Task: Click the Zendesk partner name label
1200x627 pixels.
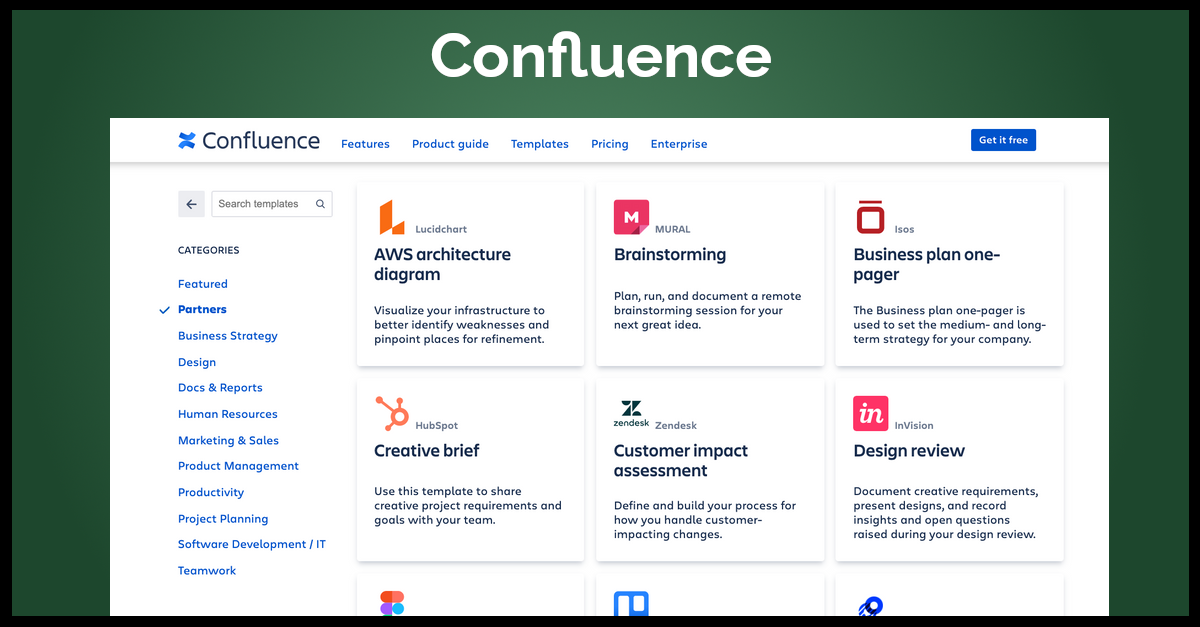Action: pos(676,426)
